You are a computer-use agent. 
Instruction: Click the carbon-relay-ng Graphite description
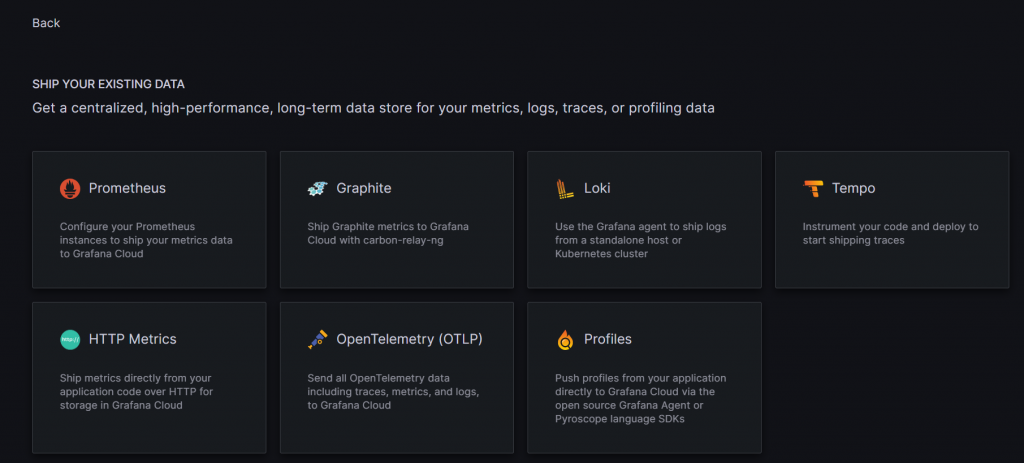pyautogui.click(x=388, y=233)
